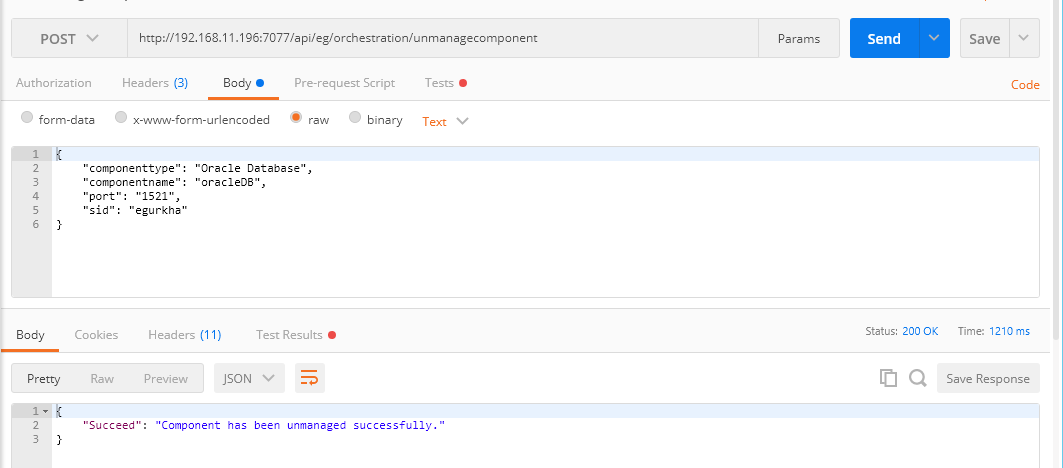Click the "componentname": "oracleDB" line
This screenshot has height=468, width=1063.
tap(176, 182)
